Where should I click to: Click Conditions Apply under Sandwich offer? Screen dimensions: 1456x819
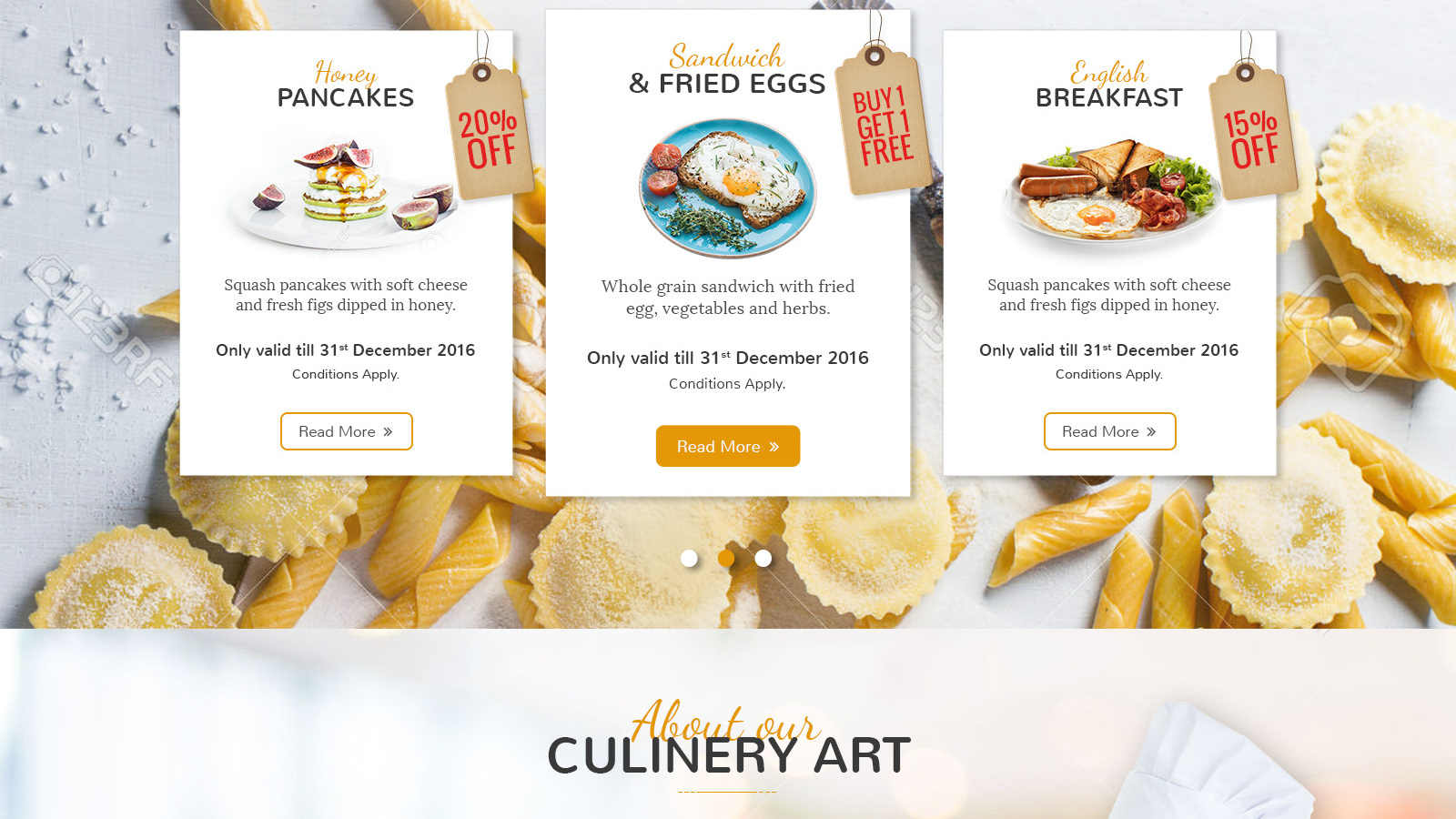click(x=727, y=384)
